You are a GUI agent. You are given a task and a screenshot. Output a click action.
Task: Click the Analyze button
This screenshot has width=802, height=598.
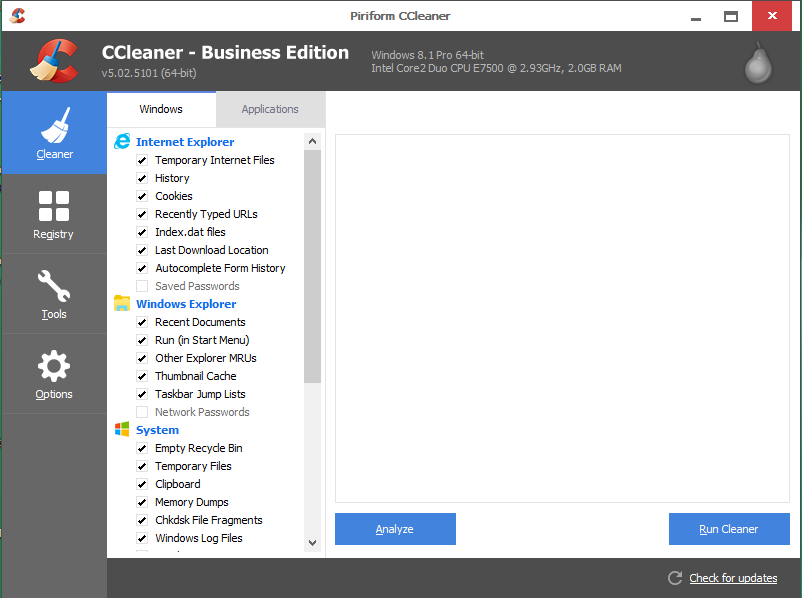pos(395,529)
